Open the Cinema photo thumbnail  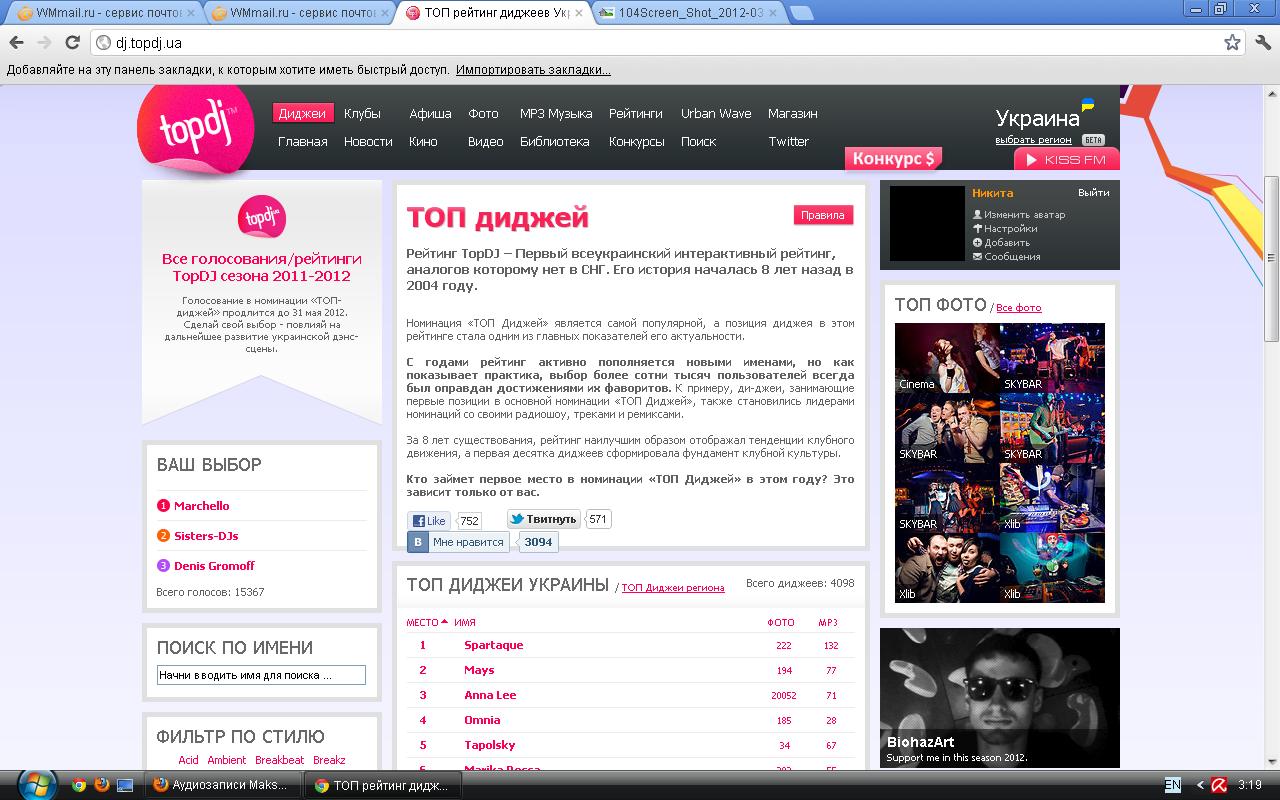[x=946, y=357]
